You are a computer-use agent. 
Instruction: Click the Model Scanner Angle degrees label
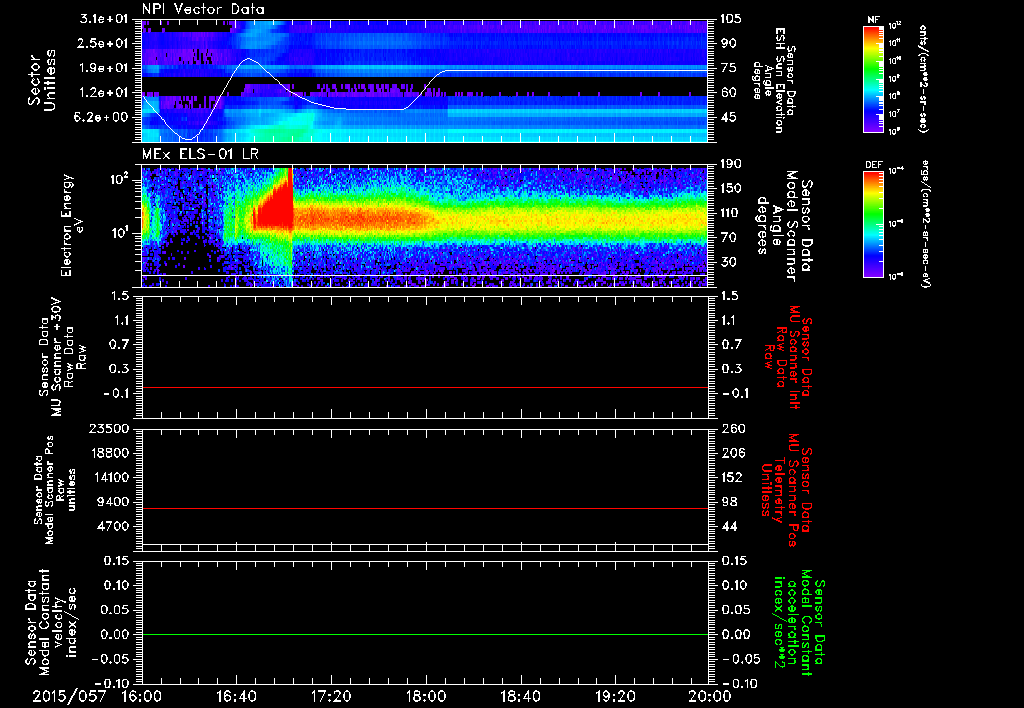(784, 226)
